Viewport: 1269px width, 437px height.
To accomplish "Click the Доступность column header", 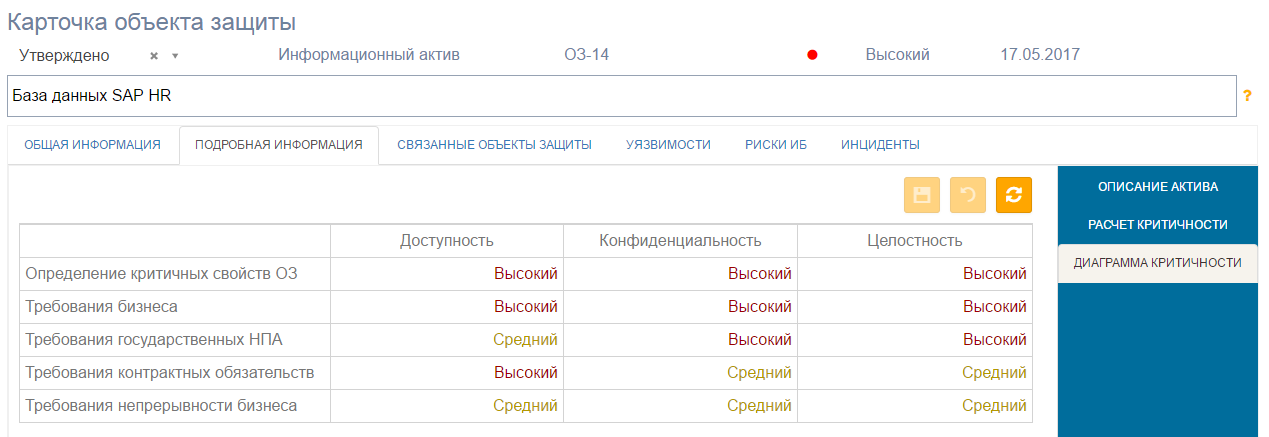I will (x=446, y=240).
